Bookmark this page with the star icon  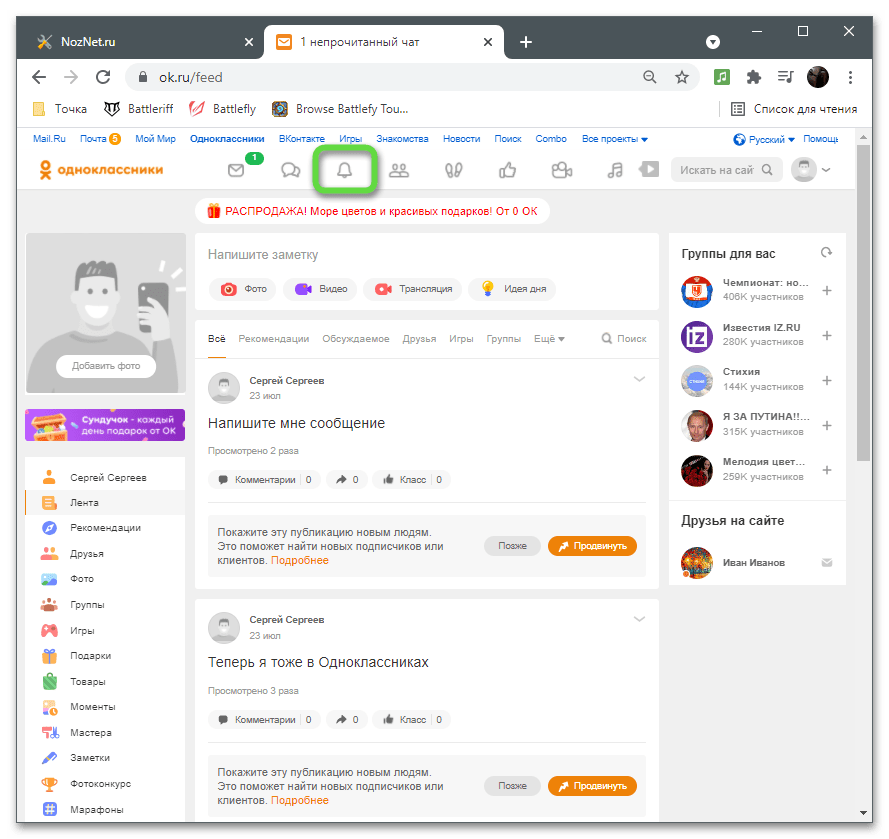682,77
